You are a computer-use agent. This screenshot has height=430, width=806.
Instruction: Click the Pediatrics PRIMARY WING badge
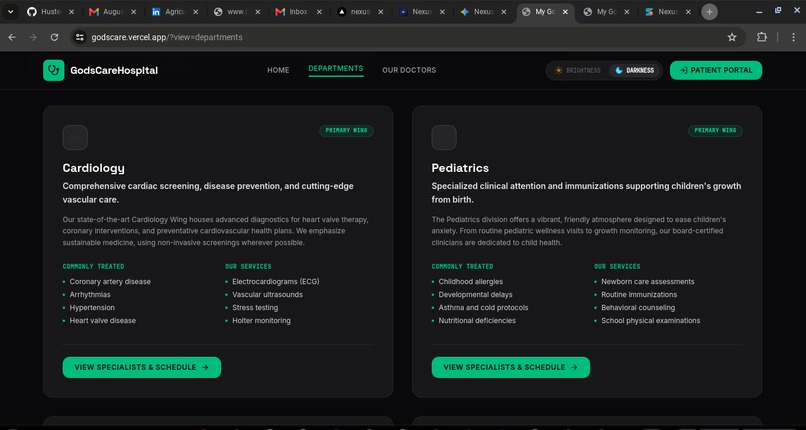[716, 130]
